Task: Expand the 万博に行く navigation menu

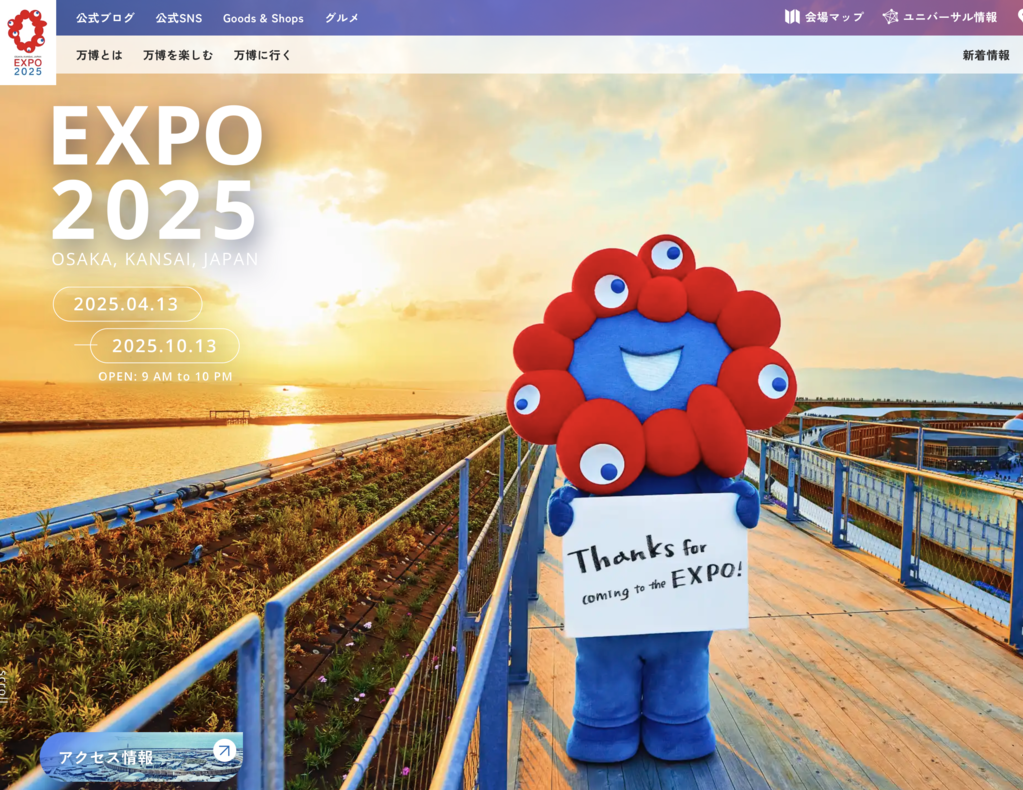Action: coord(262,55)
